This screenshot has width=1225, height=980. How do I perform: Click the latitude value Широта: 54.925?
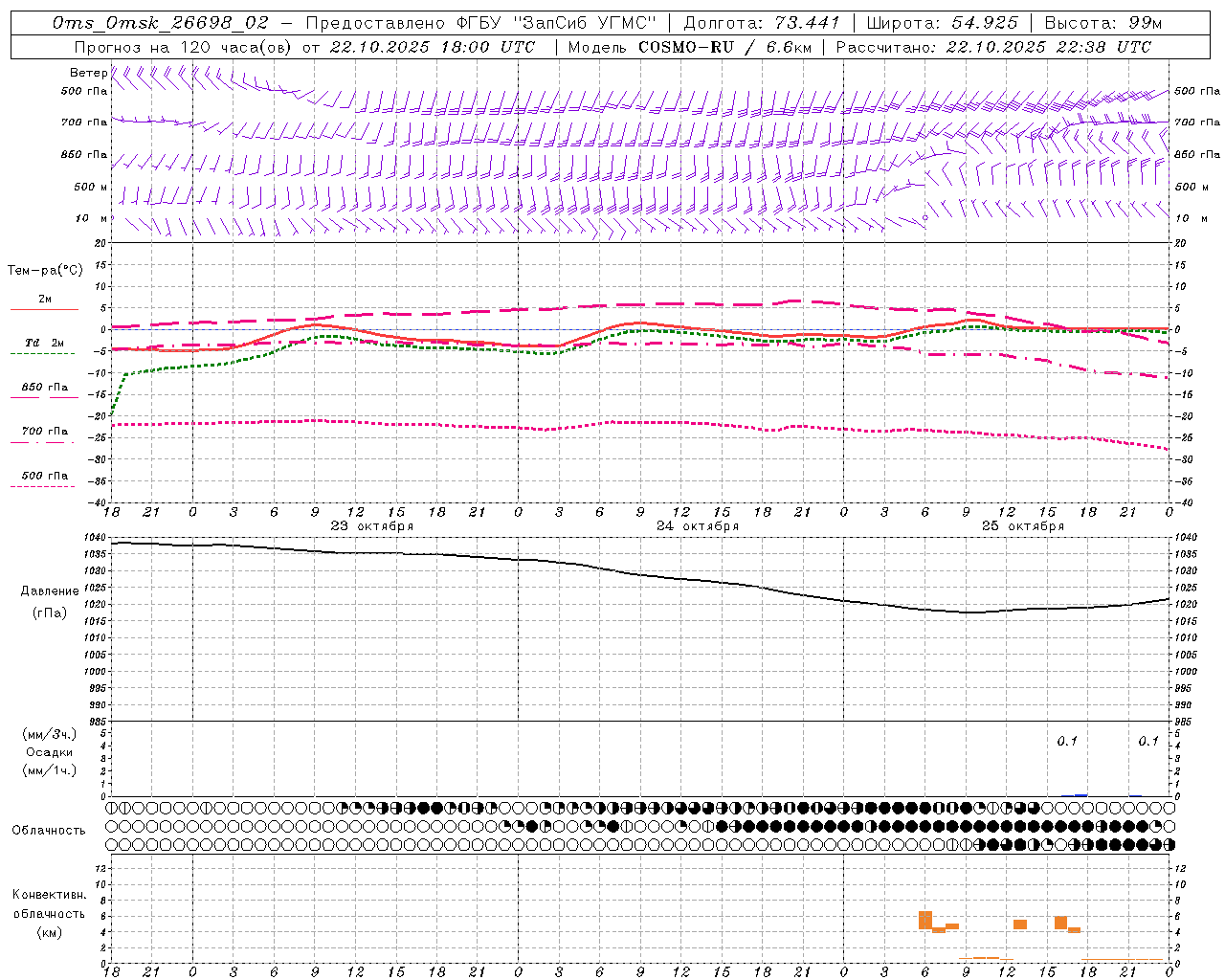pos(942,23)
